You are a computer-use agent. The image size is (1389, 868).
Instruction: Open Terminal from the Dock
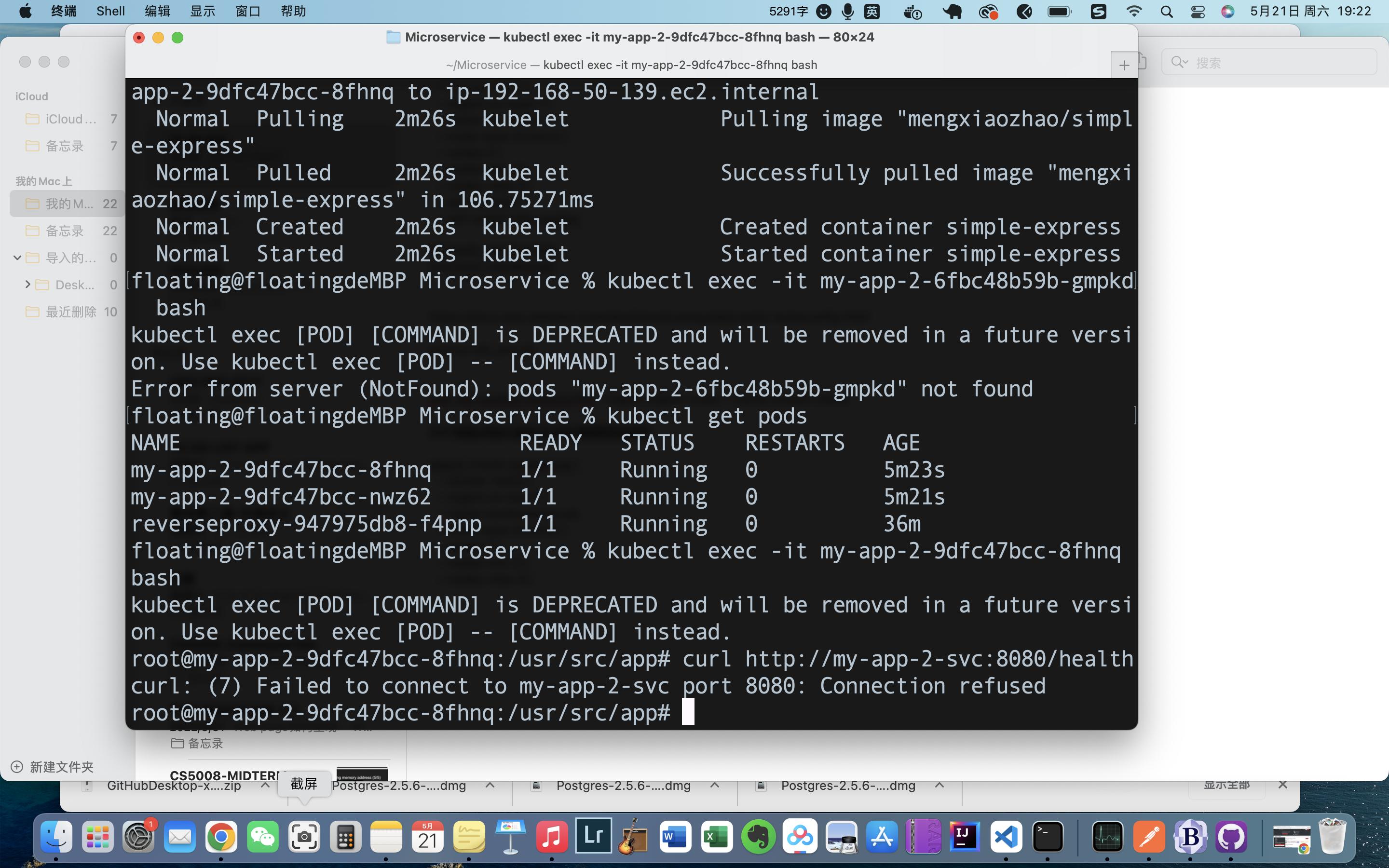click(x=1048, y=837)
